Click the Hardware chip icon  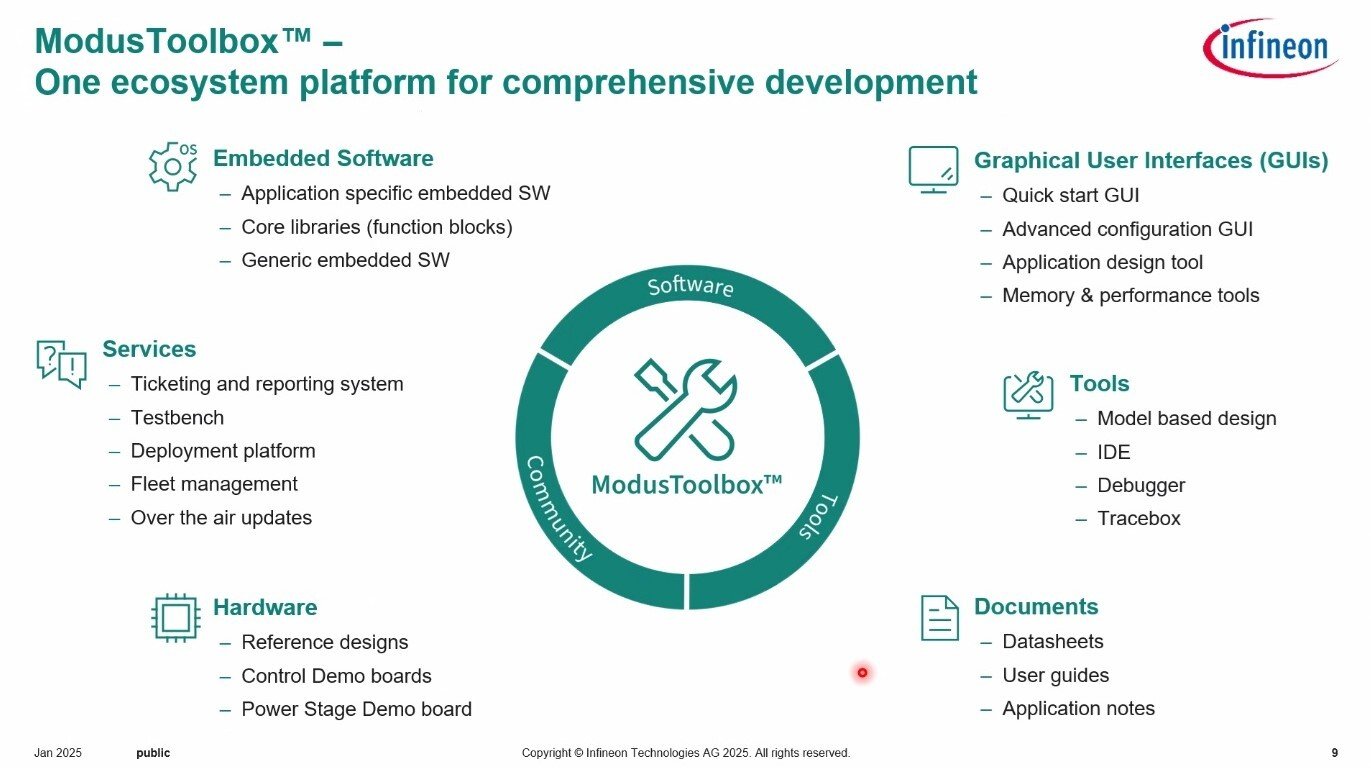pos(176,618)
